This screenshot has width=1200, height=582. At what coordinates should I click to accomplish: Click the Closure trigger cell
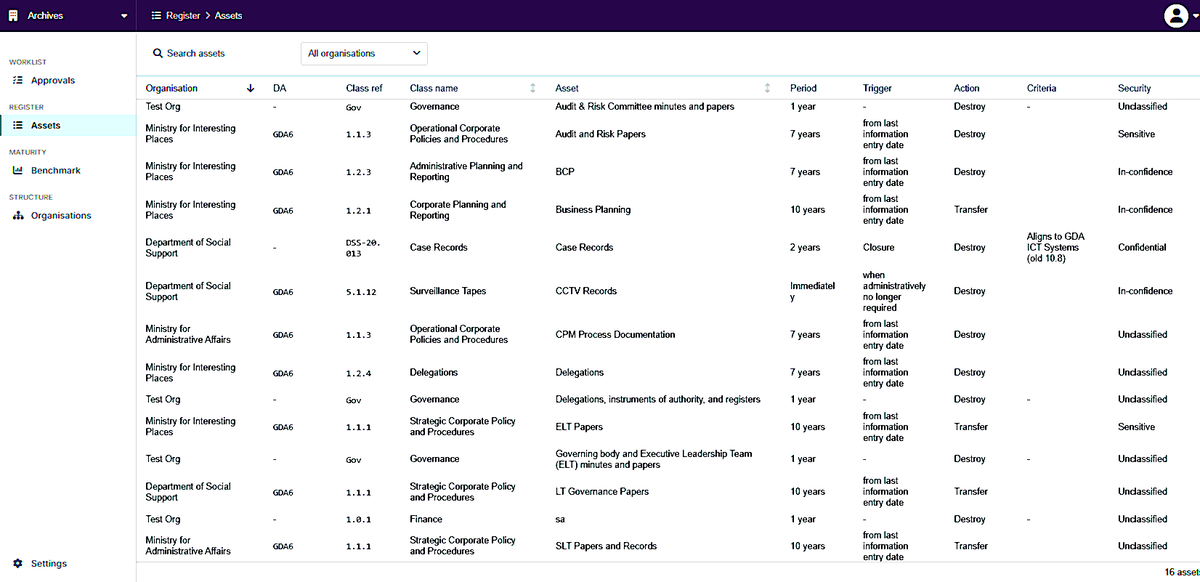[879, 247]
